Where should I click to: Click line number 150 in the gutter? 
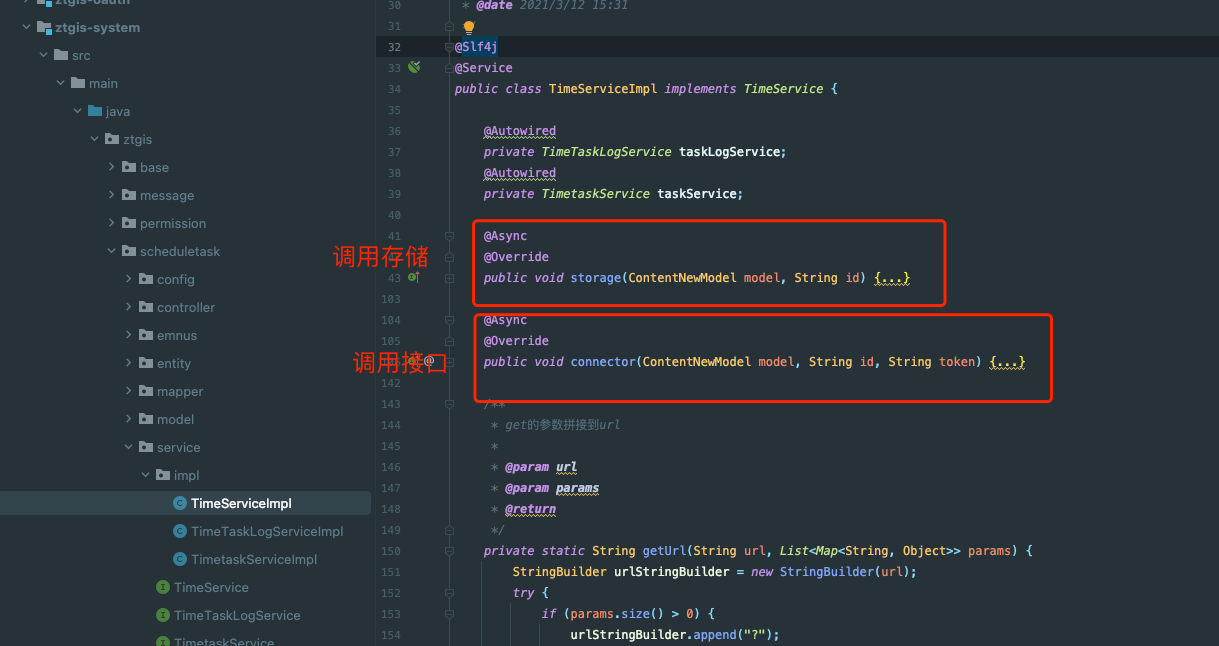pos(390,551)
